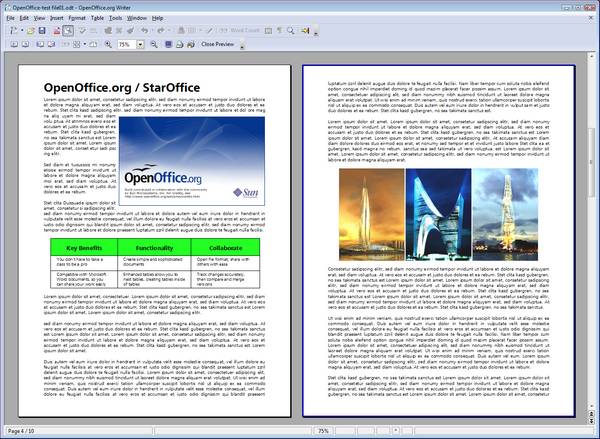
Task: Click the Save floppy disk icon
Action: click(42, 31)
